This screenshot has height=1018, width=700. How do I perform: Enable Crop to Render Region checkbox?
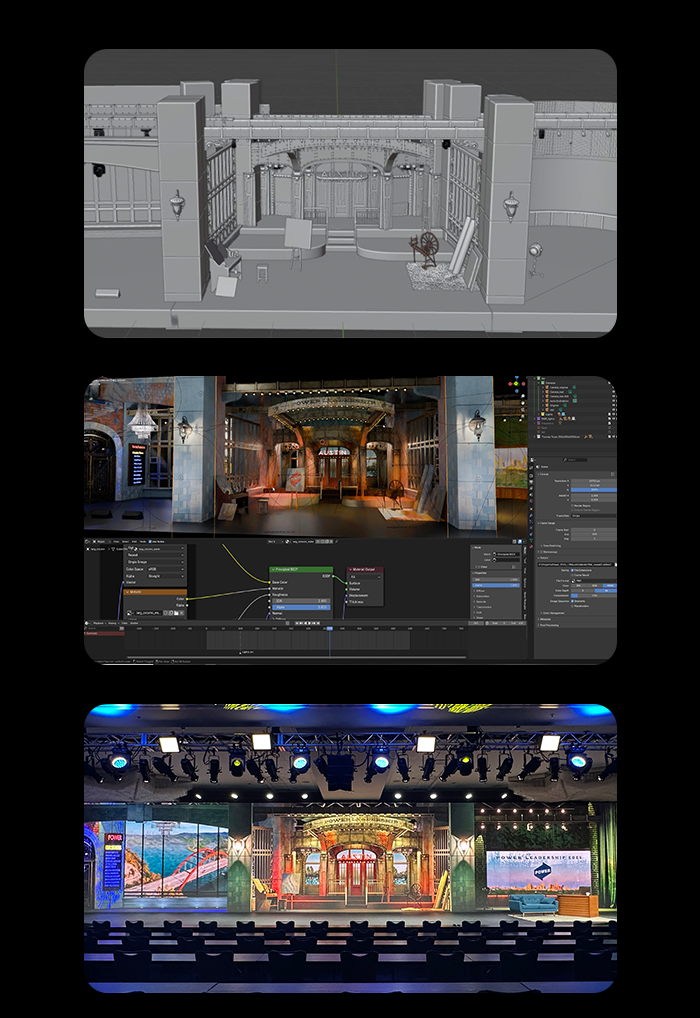click(572, 510)
